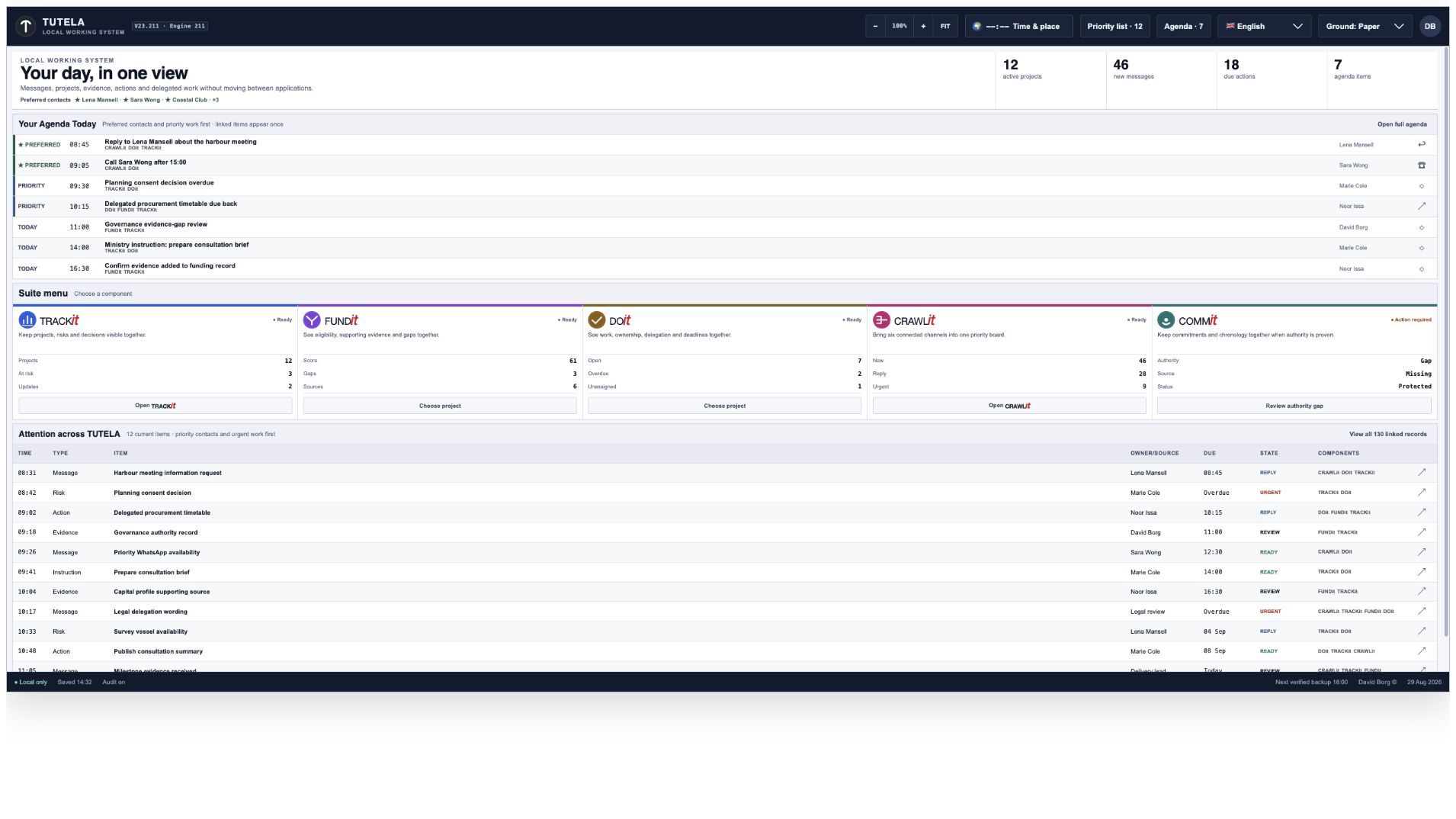Click the CRAWLit component icon
This screenshot has width=1456, height=819.
coord(881,320)
